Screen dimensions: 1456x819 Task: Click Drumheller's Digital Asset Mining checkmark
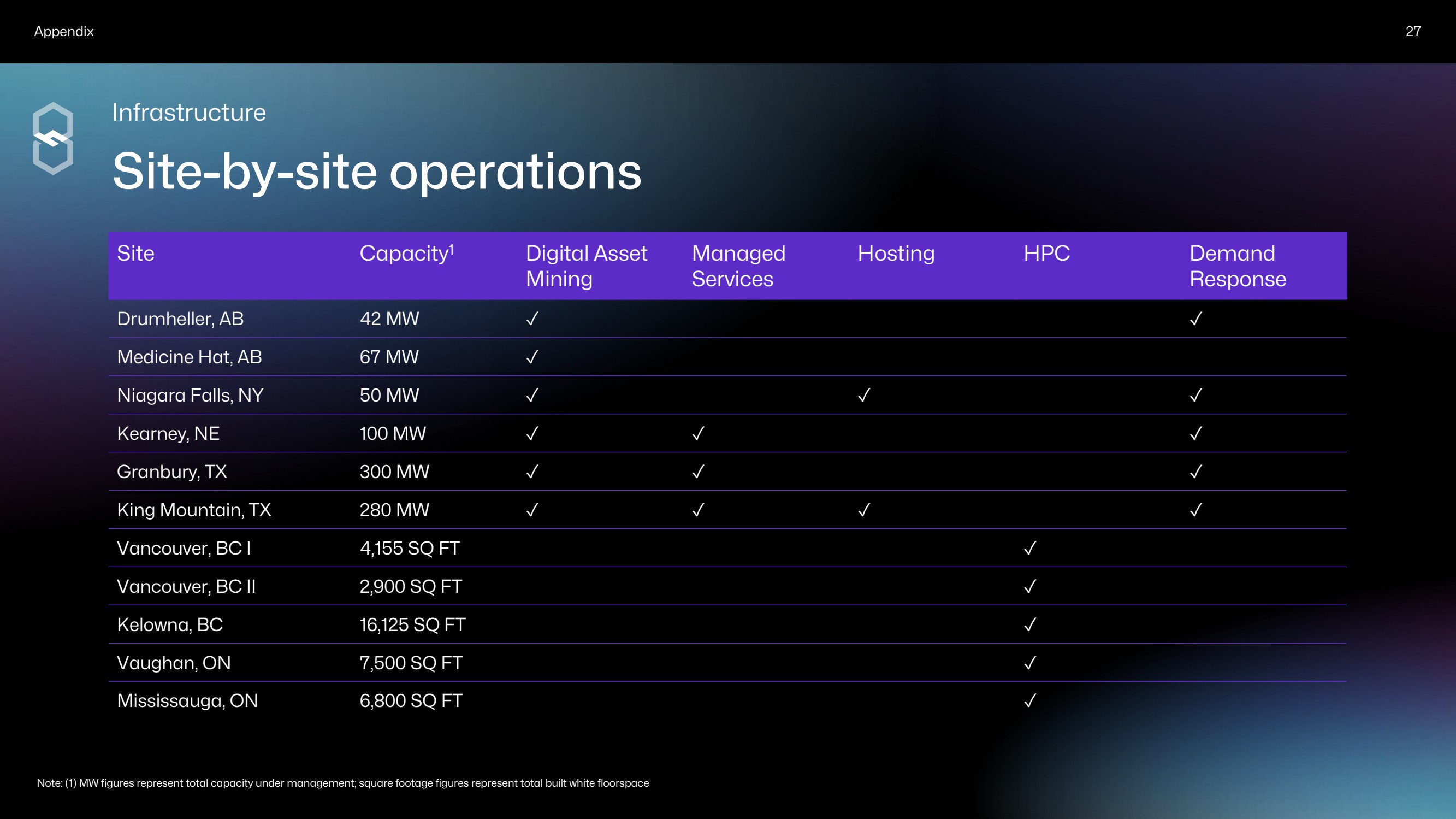click(532, 319)
